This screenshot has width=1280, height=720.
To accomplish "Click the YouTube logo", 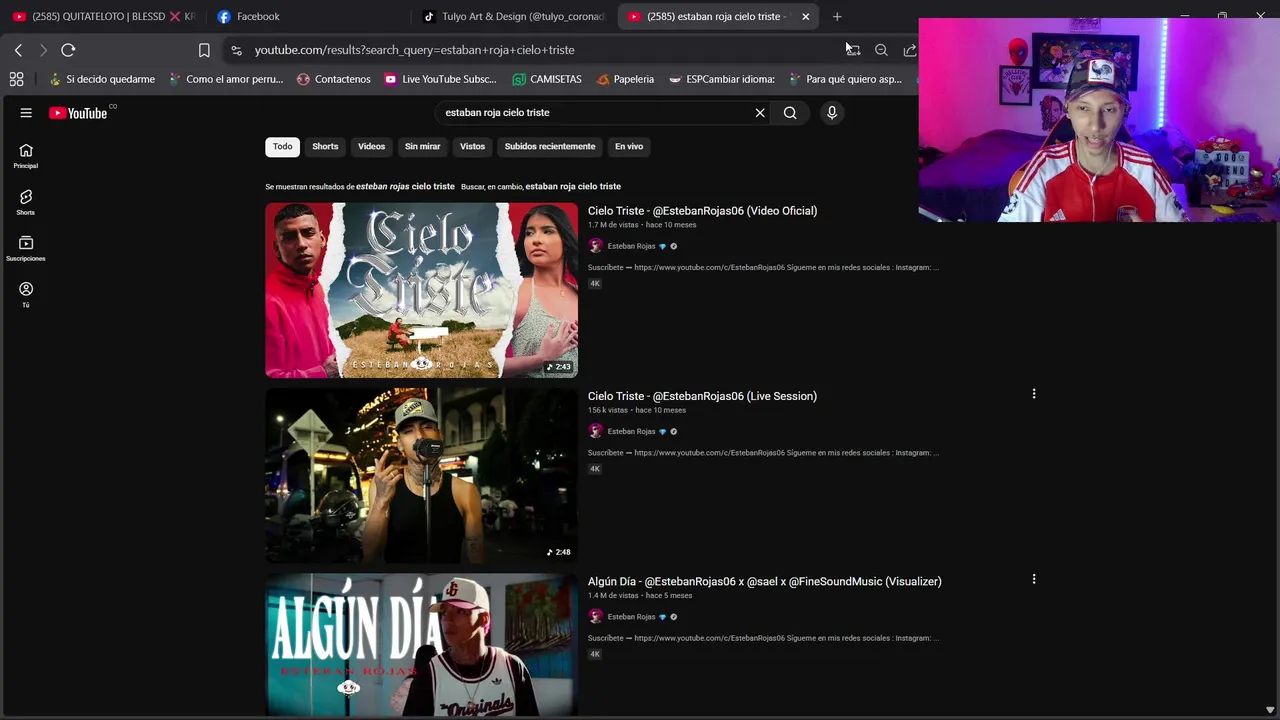I will [79, 113].
